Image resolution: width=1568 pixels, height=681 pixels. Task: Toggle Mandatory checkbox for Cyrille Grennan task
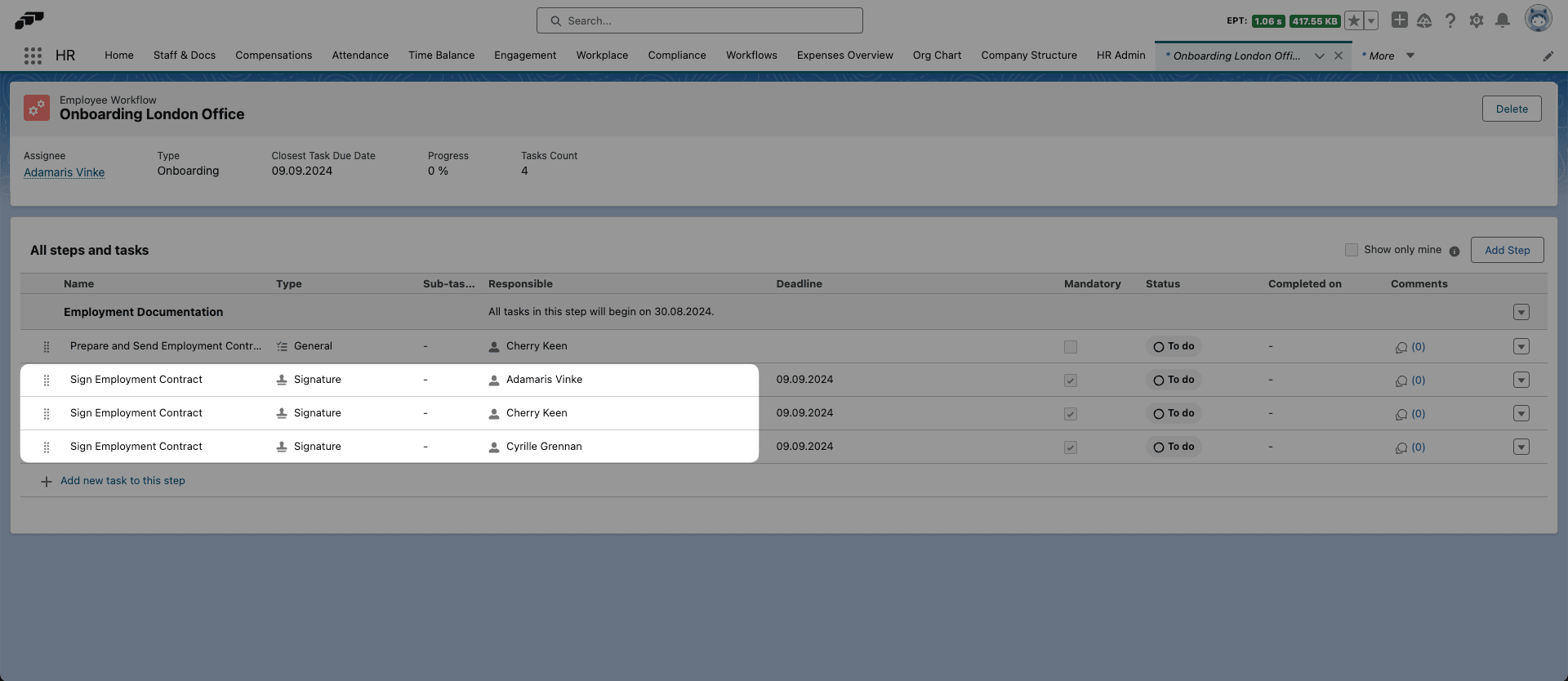click(1071, 447)
